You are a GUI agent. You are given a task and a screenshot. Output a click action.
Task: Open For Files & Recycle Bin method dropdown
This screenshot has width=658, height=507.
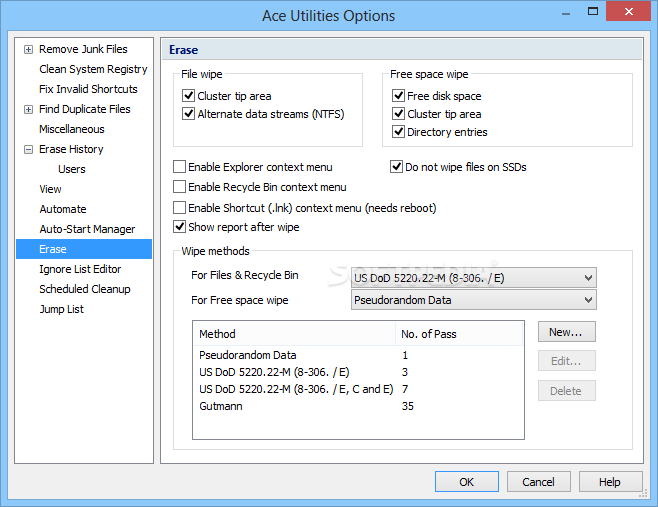(473, 278)
